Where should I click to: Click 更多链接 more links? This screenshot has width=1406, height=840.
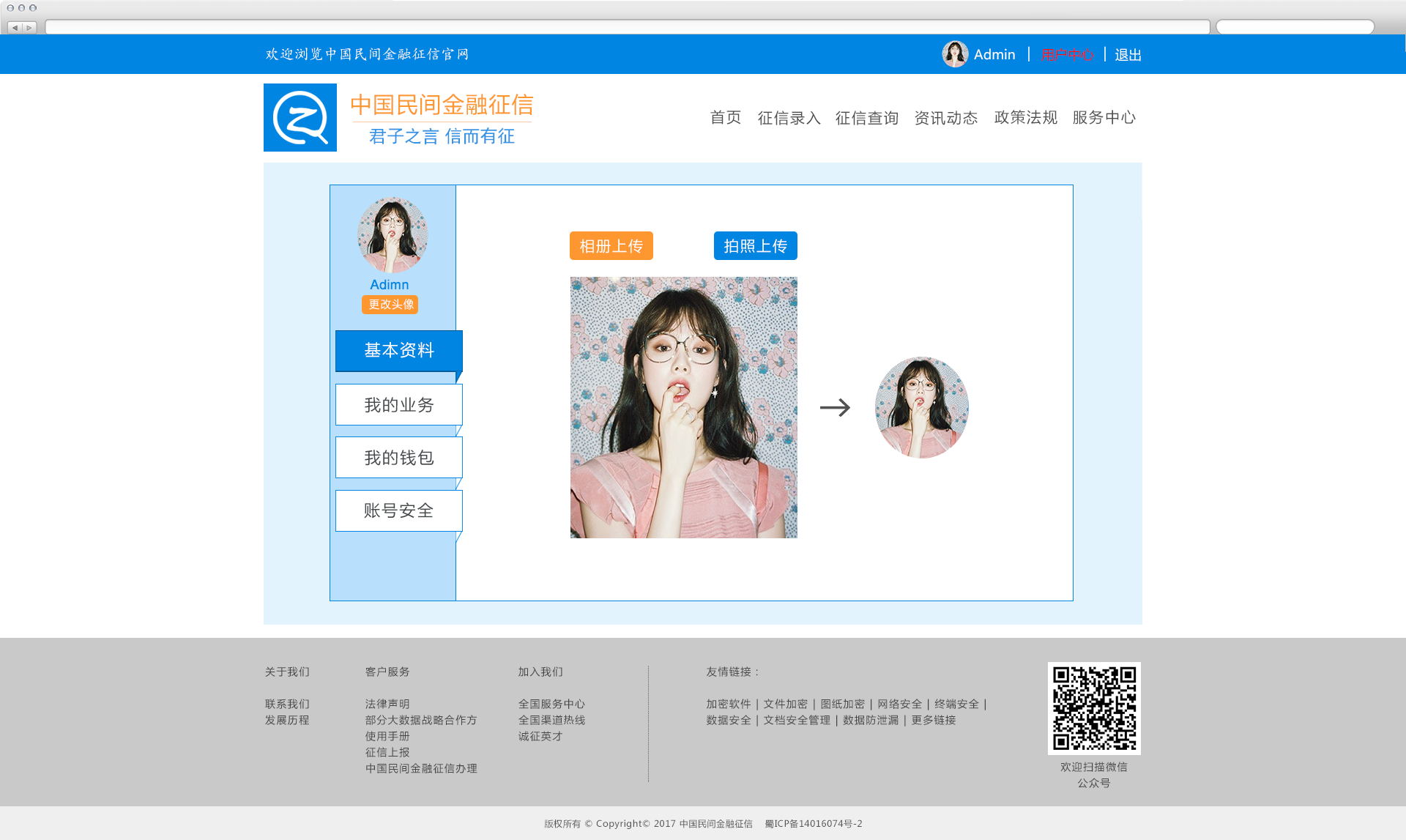coord(934,720)
